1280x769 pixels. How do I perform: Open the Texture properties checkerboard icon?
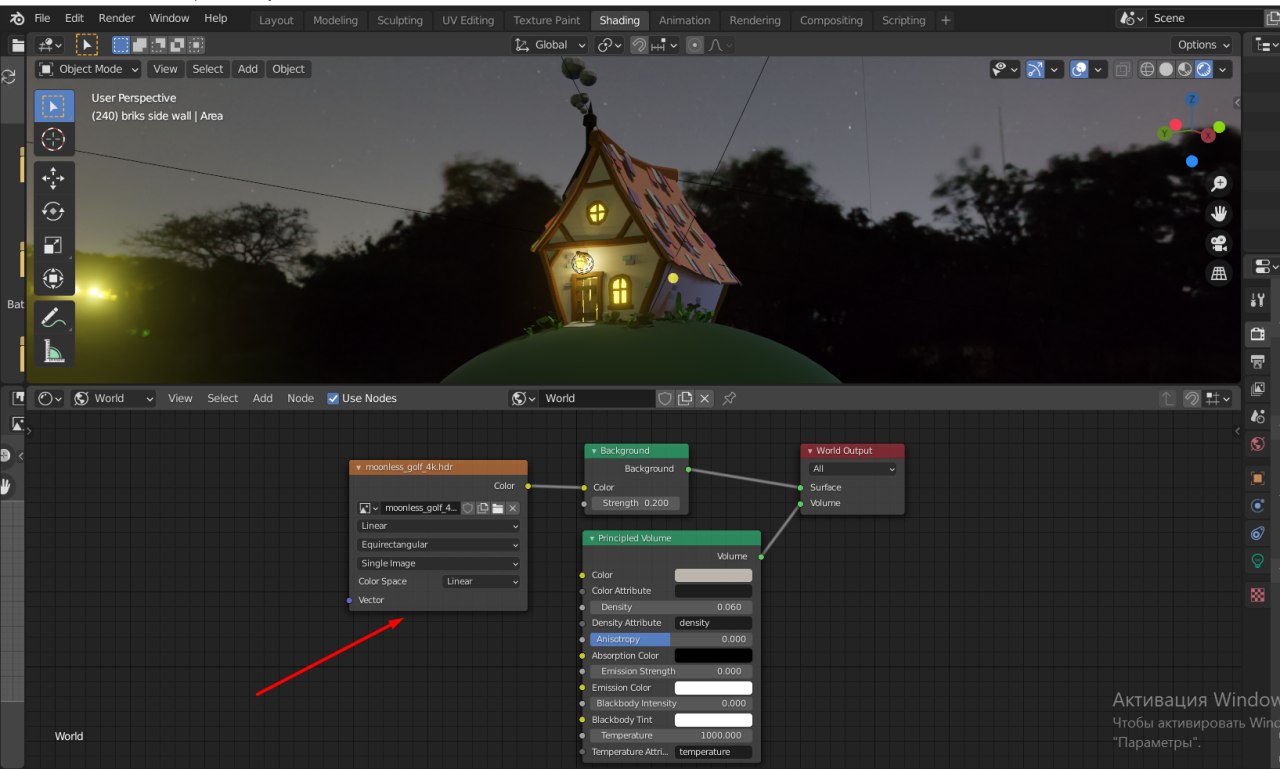coord(1258,595)
